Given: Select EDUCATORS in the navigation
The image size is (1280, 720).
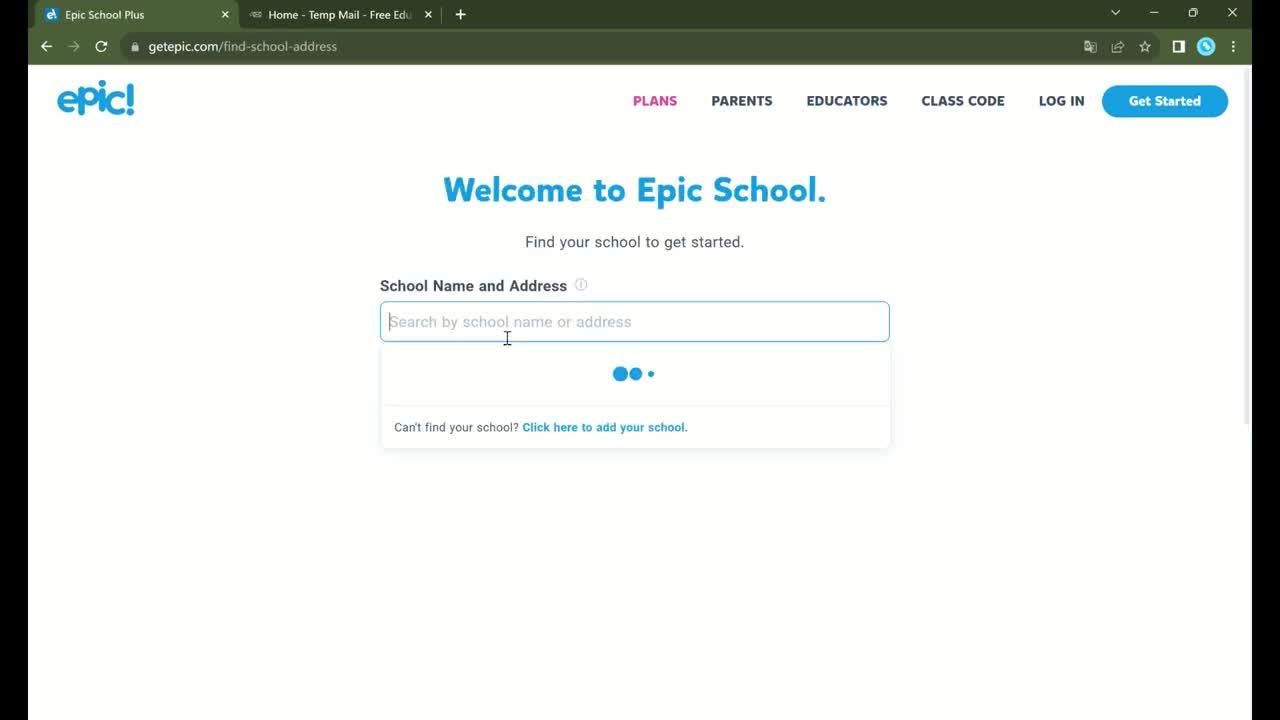Looking at the screenshot, I should [846, 100].
